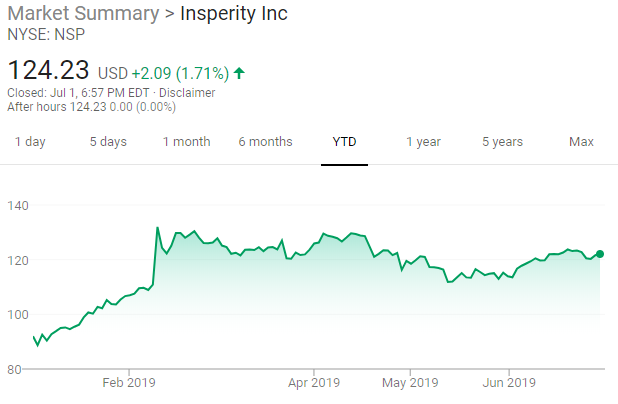Select the 1 day tab
Screen dimensions: 618x404
[30, 142]
